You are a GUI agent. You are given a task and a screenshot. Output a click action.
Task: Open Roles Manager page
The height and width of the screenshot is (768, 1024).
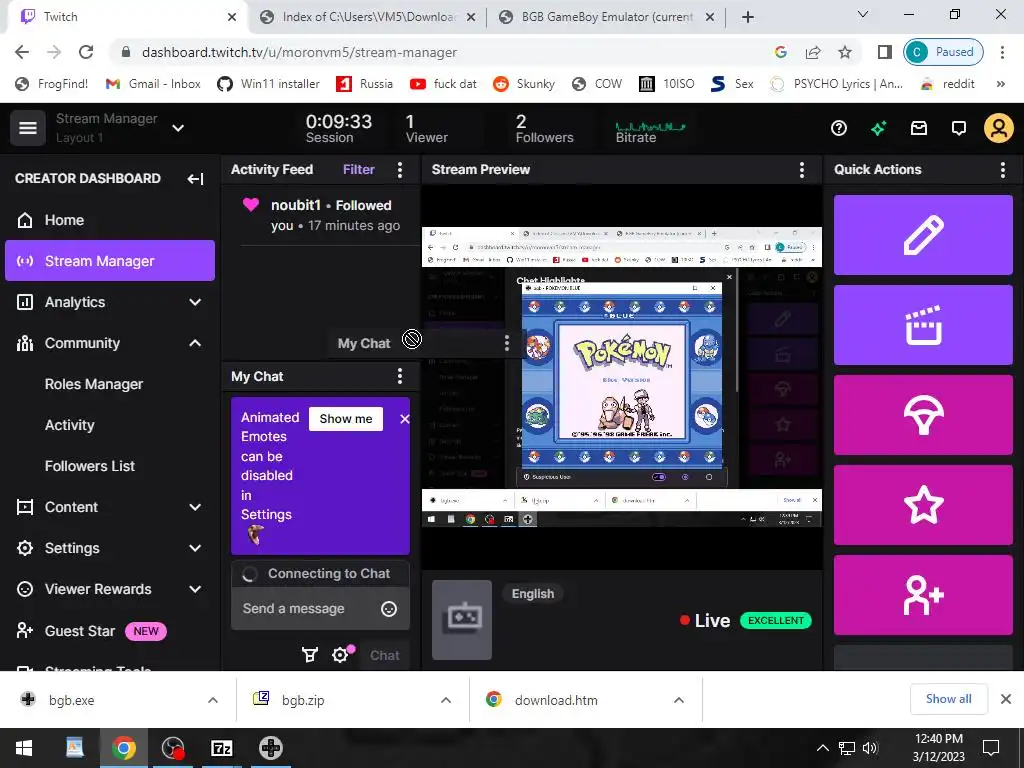[x=94, y=384]
